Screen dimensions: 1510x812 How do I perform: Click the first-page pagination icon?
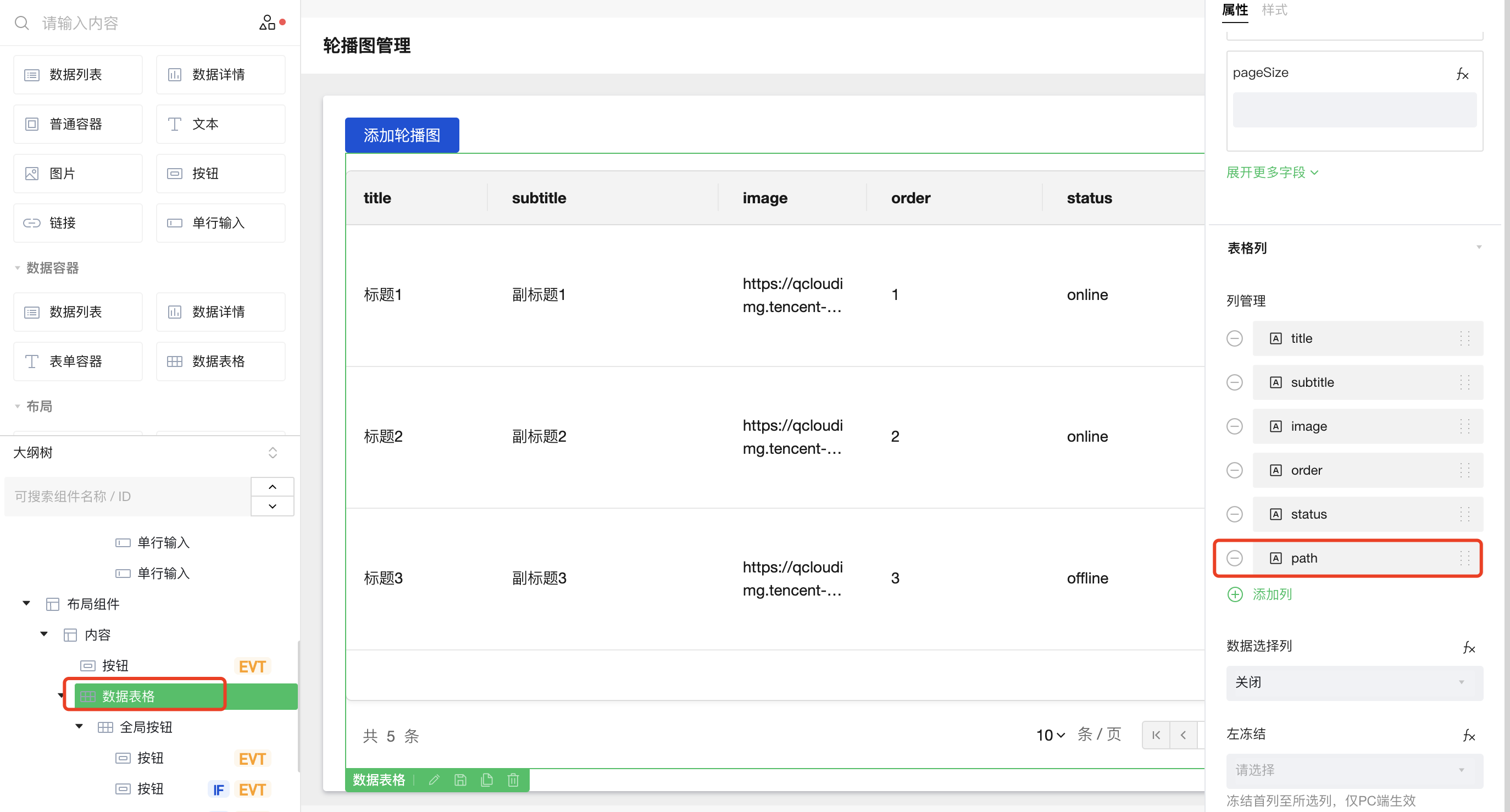pos(1156,735)
